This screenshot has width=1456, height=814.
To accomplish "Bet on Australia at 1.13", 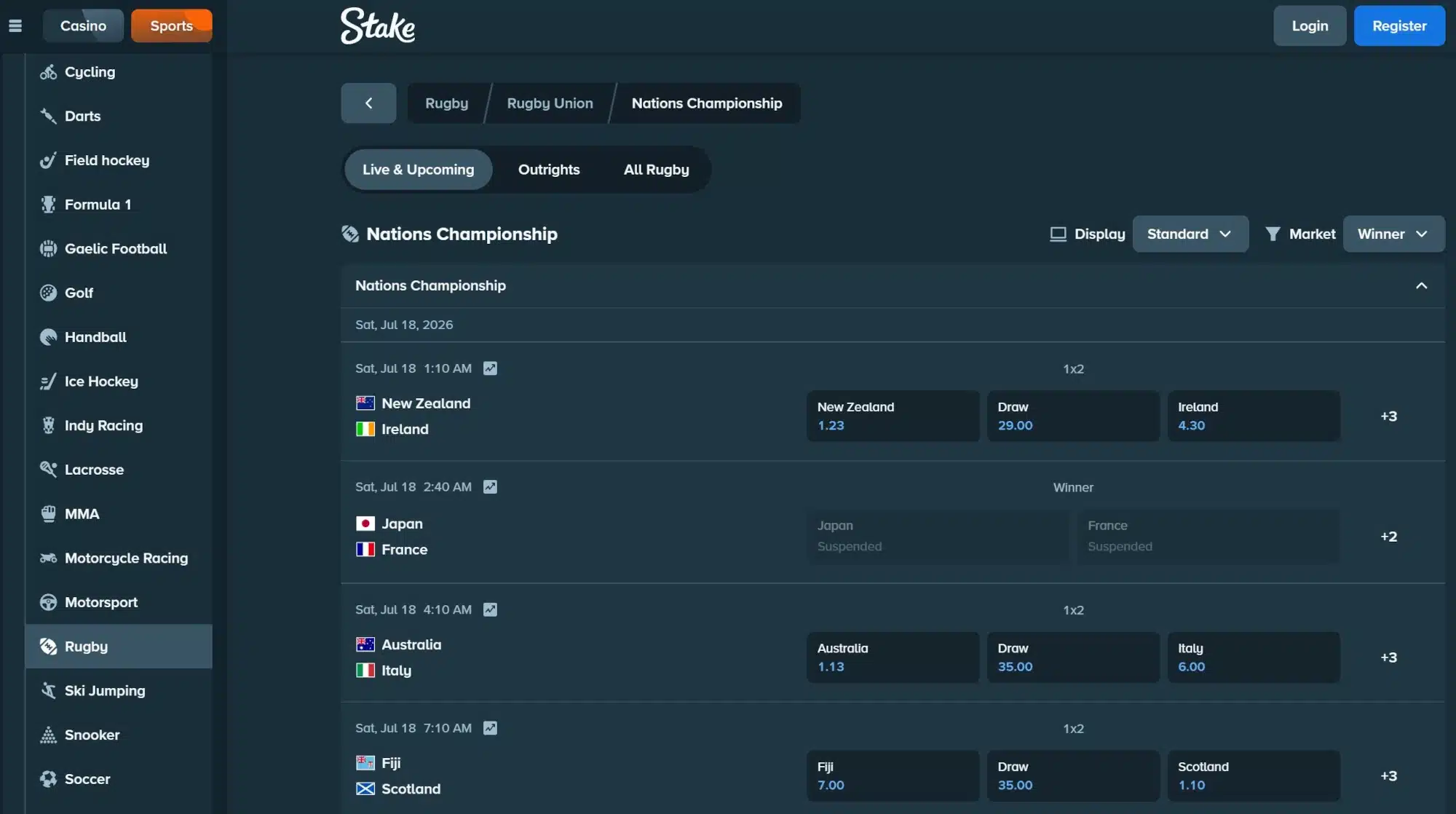I will point(893,657).
